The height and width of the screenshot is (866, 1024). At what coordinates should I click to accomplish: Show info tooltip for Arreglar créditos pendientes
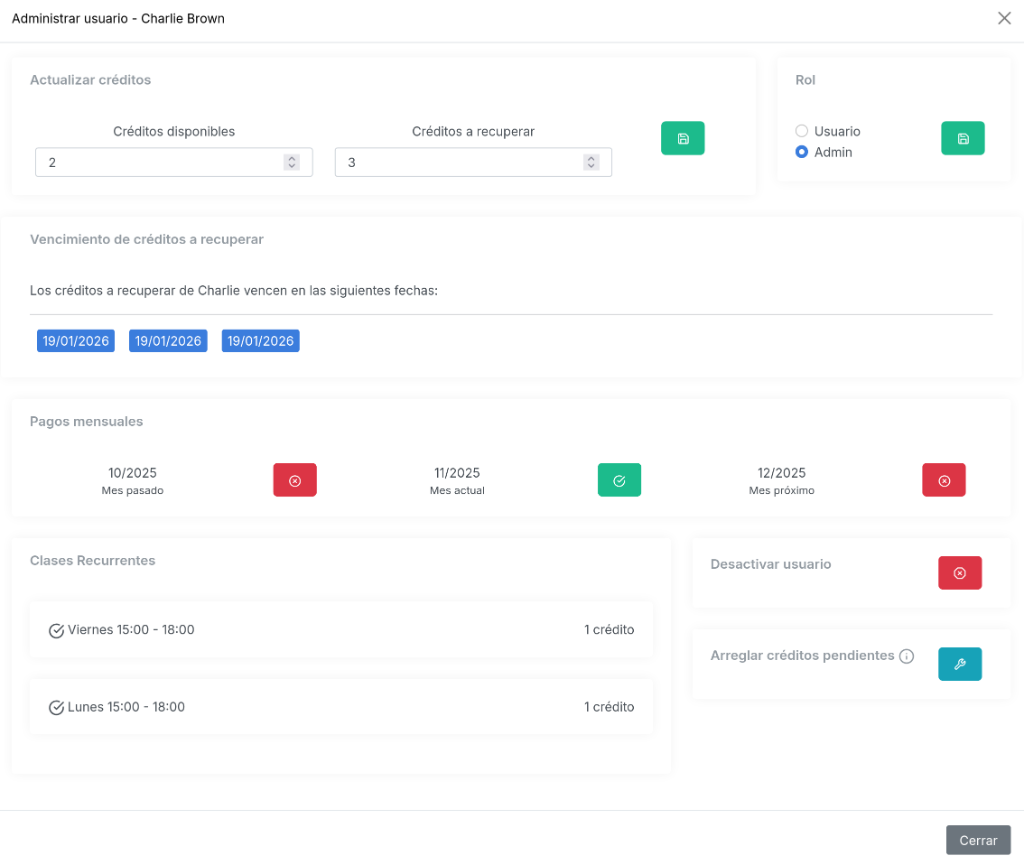(906, 657)
